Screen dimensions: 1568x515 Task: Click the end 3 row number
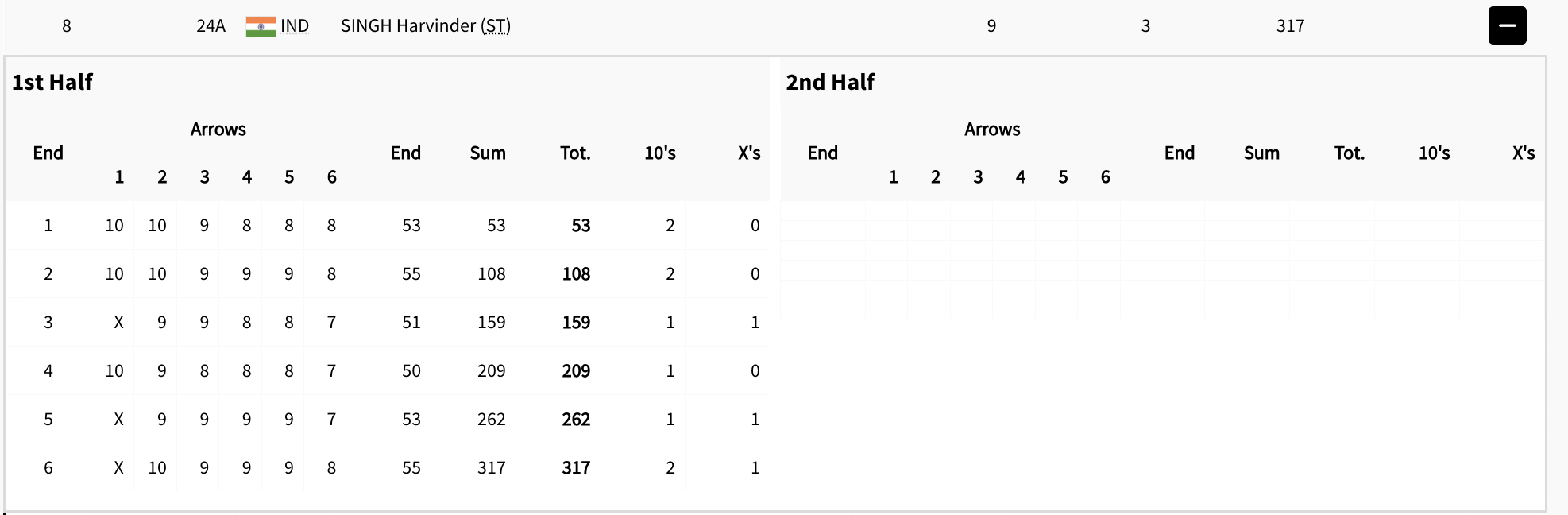click(48, 322)
